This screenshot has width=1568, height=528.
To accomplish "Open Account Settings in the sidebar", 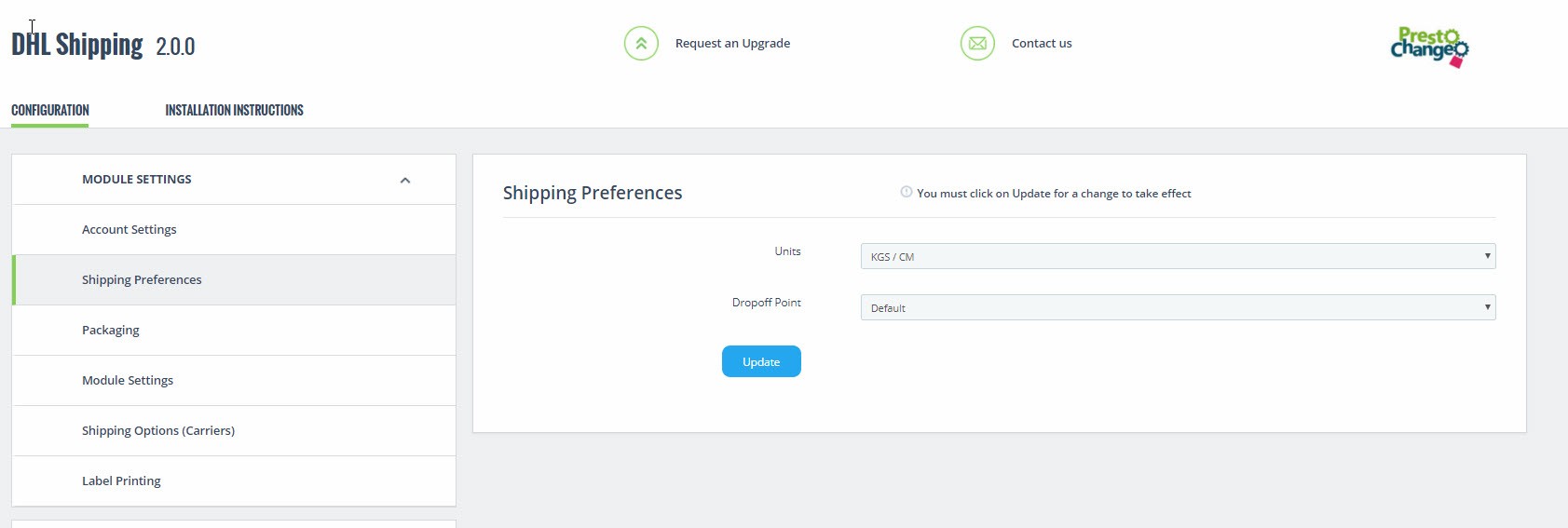I will coord(130,229).
